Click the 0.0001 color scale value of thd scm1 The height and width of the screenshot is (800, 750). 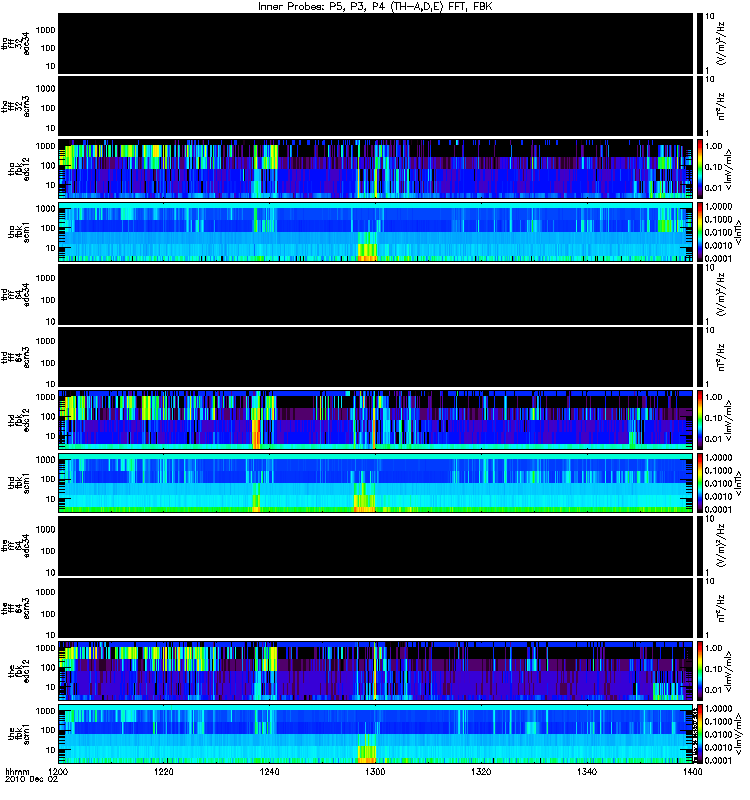click(719, 509)
